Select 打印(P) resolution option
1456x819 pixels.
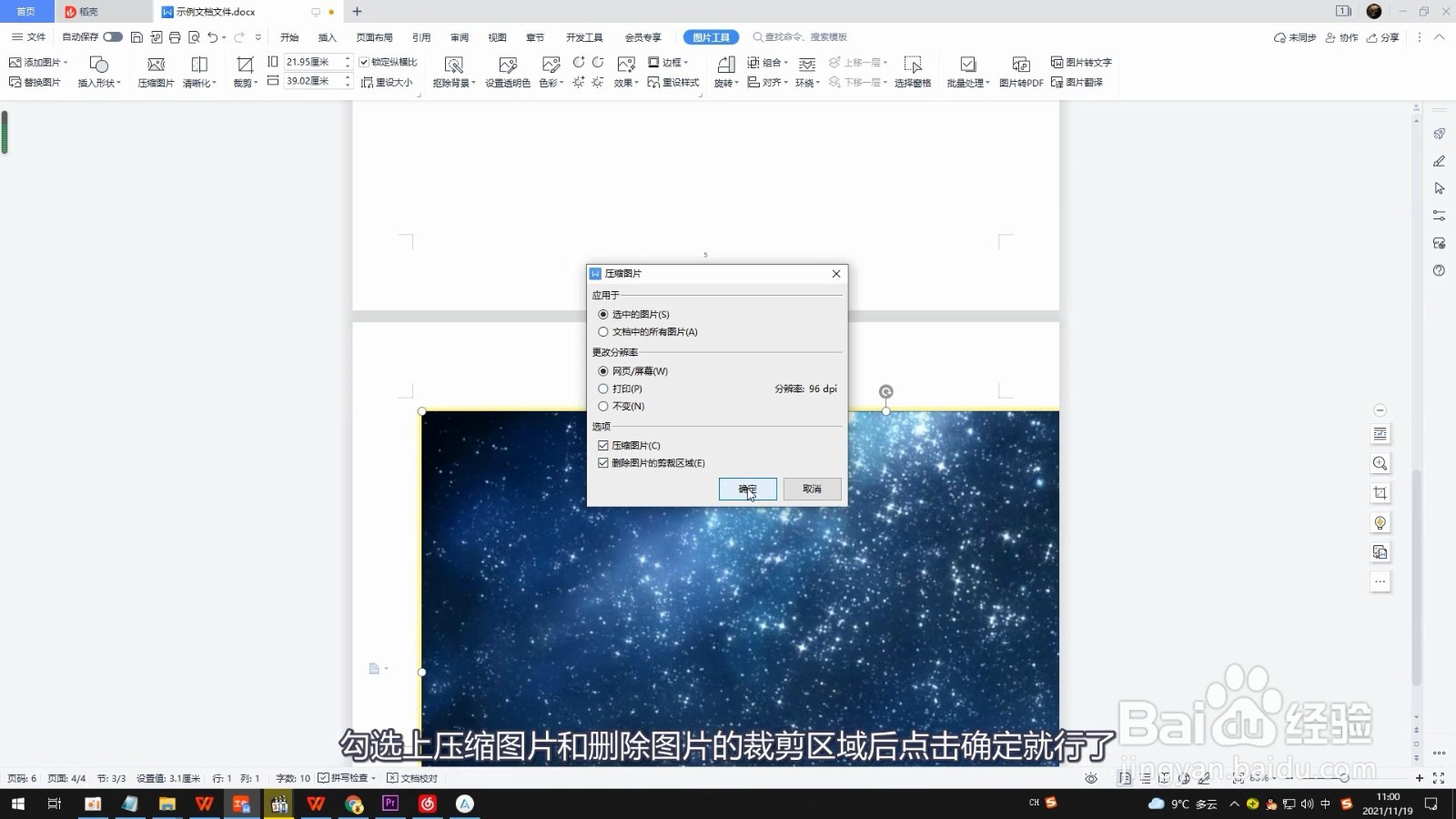[x=620, y=389]
